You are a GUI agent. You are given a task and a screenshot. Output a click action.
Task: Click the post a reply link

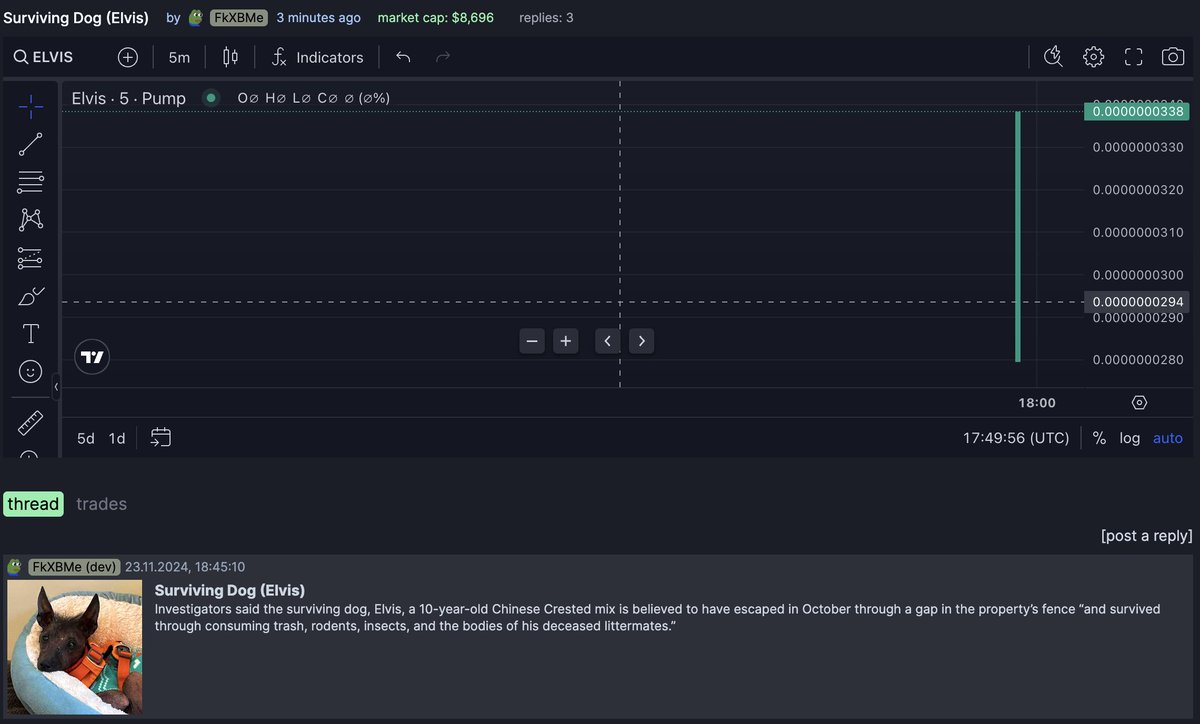click(x=1147, y=535)
